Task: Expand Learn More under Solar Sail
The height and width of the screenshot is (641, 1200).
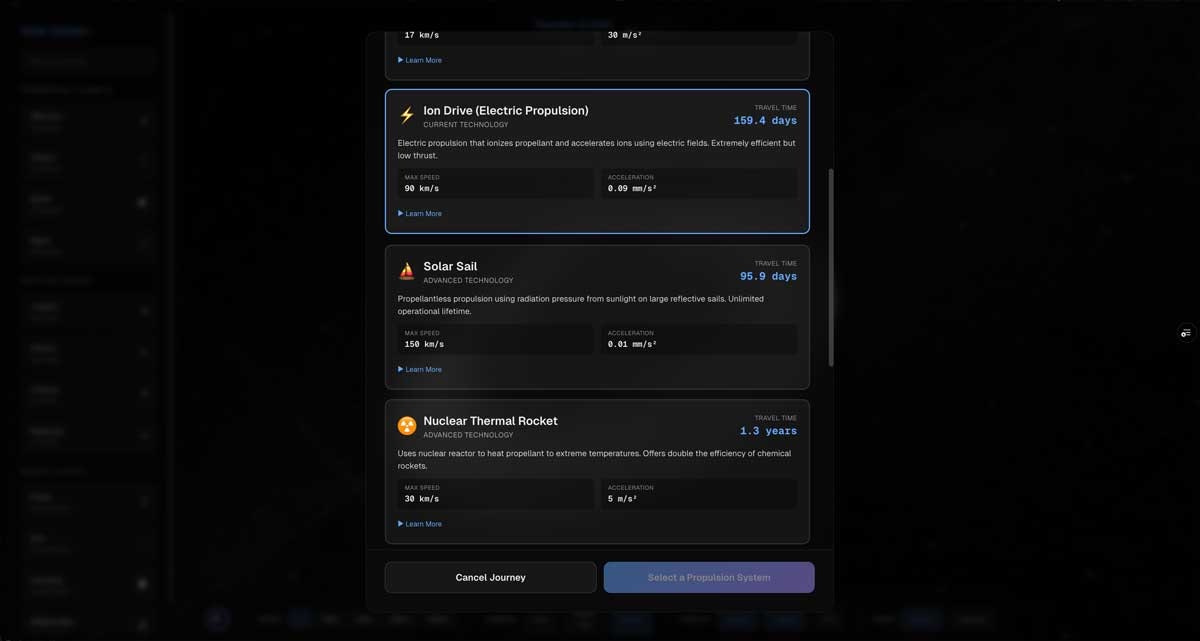Action: (x=419, y=369)
